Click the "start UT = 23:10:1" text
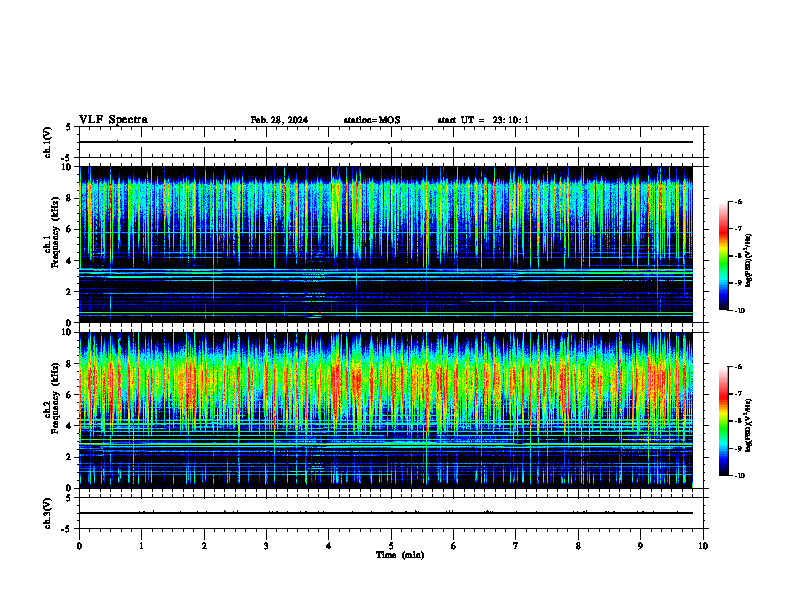792x612 pixels. pos(483,120)
